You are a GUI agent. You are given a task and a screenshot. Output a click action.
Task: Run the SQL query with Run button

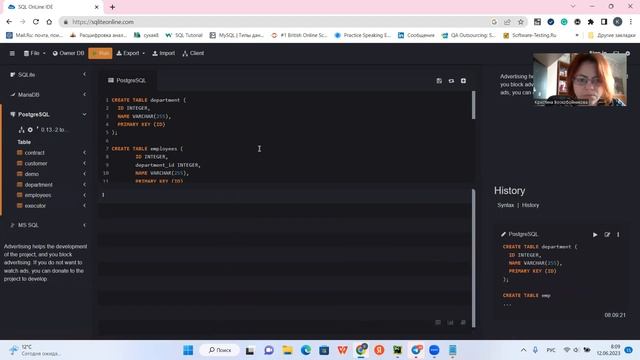(x=100, y=53)
